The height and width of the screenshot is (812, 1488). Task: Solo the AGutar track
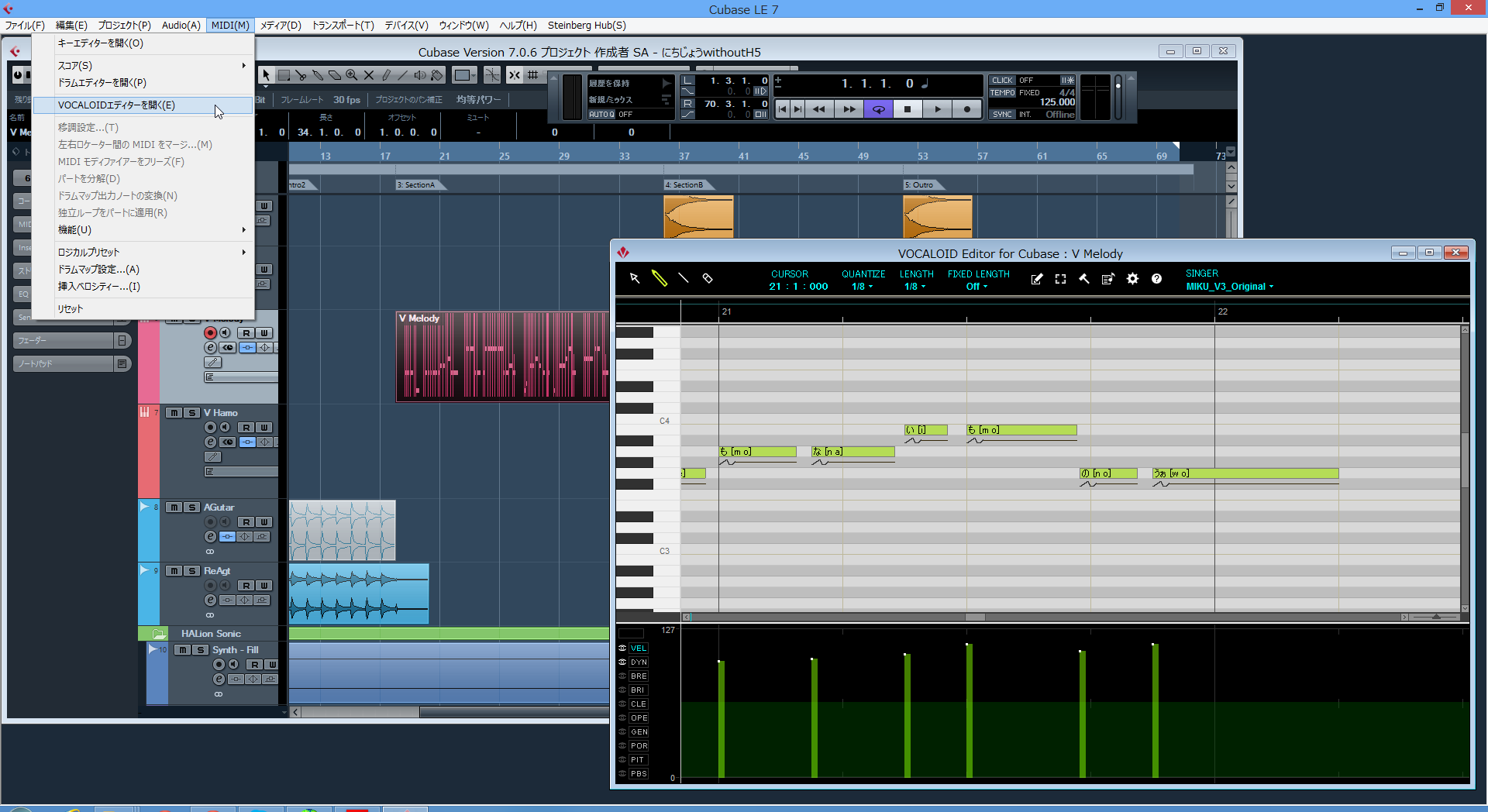pyautogui.click(x=191, y=507)
